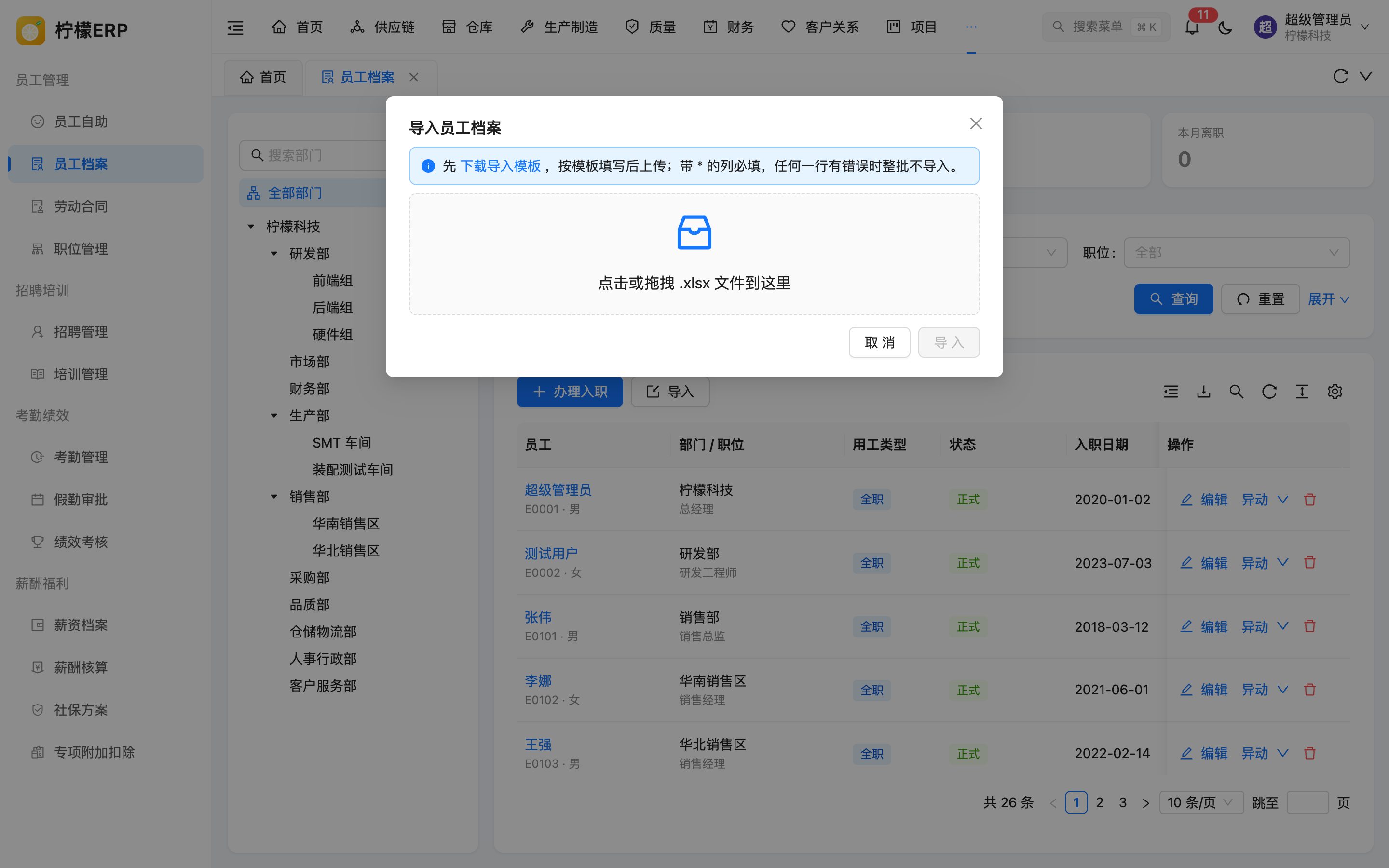Click the table export download icon
This screenshot has height=868, width=1389.
1204,392
